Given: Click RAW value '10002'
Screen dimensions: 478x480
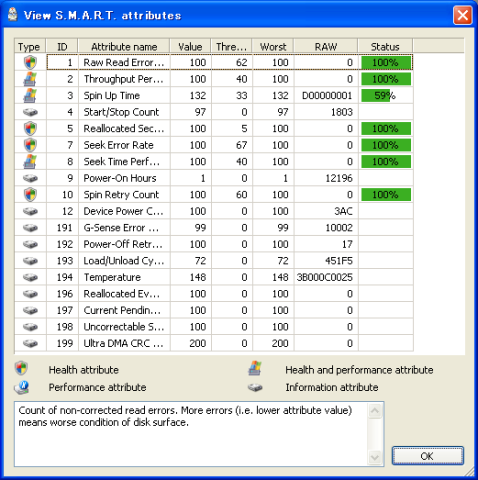Looking at the screenshot, I should tap(339, 228).
